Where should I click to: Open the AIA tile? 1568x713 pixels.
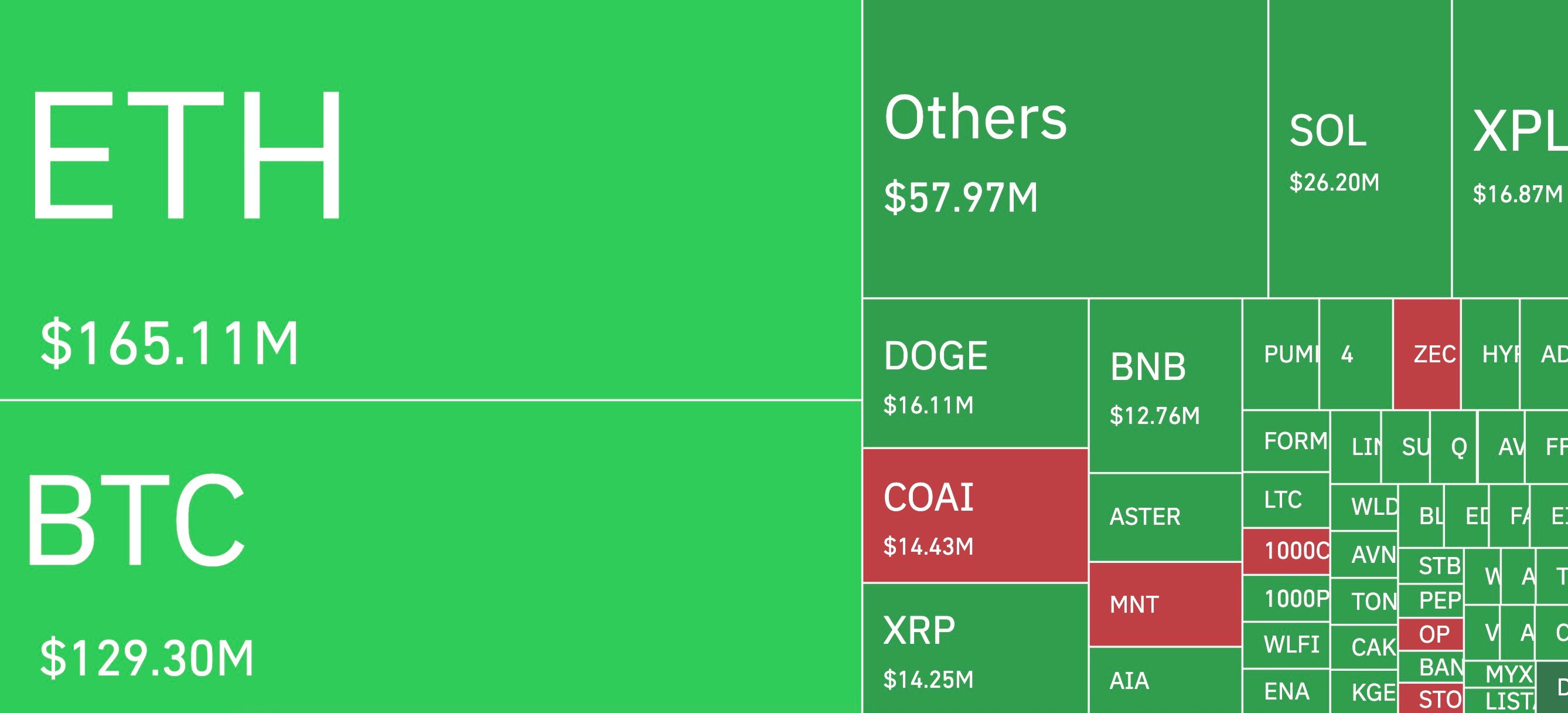tap(1165, 680)
